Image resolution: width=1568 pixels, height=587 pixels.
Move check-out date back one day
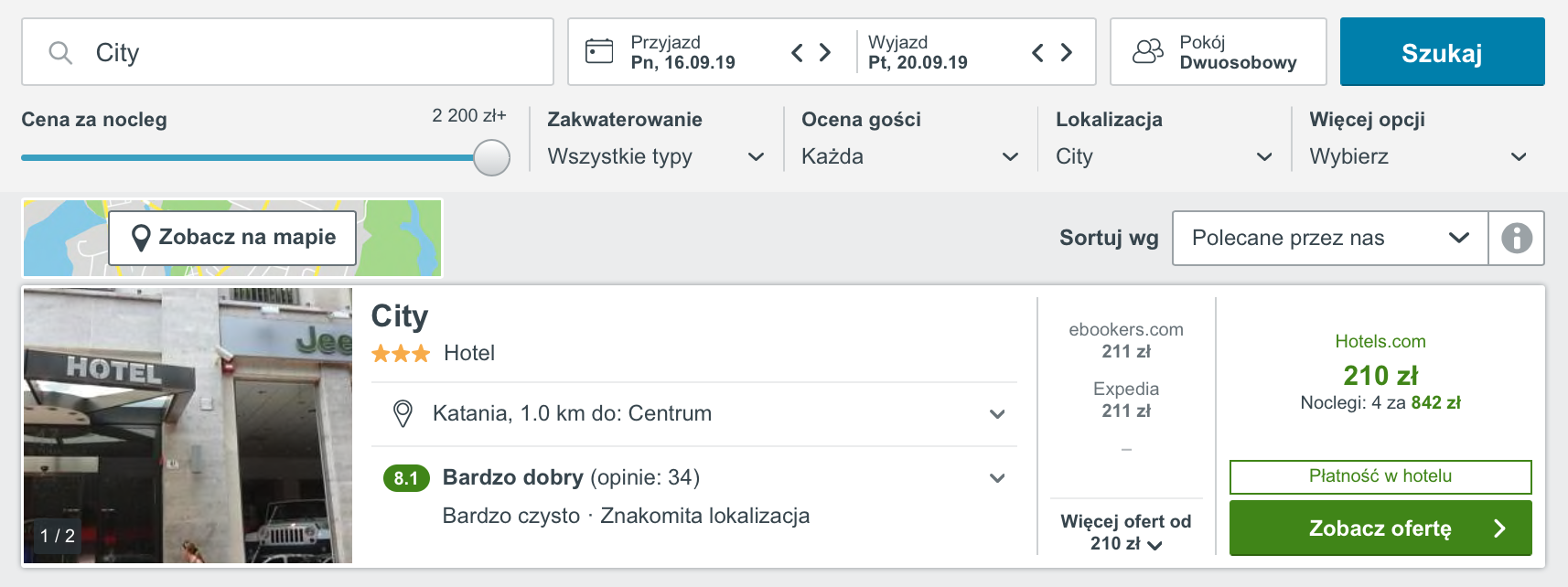[1037, 53]
